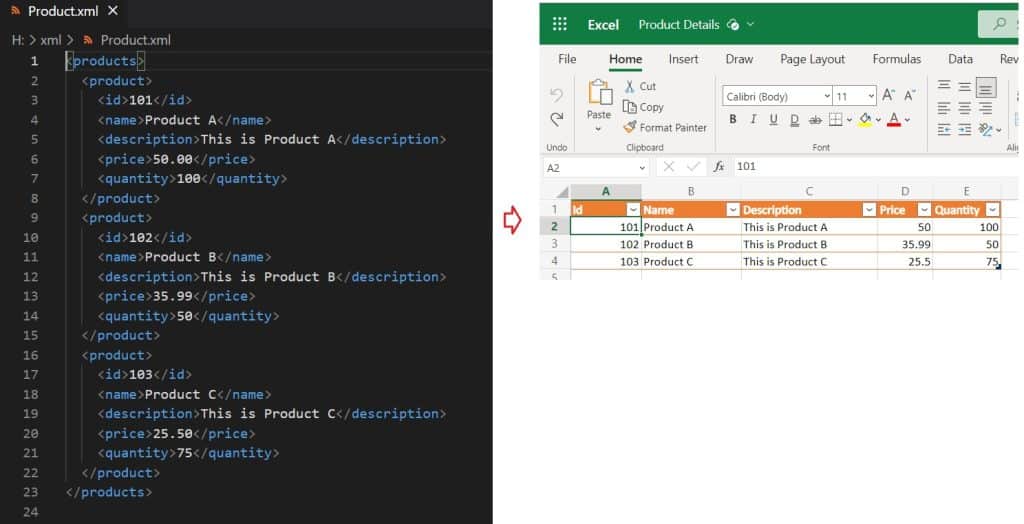Click the cloud save status icon
Image resolution: width=1024 pixels, height=524 pixels.
click(733, 25)
